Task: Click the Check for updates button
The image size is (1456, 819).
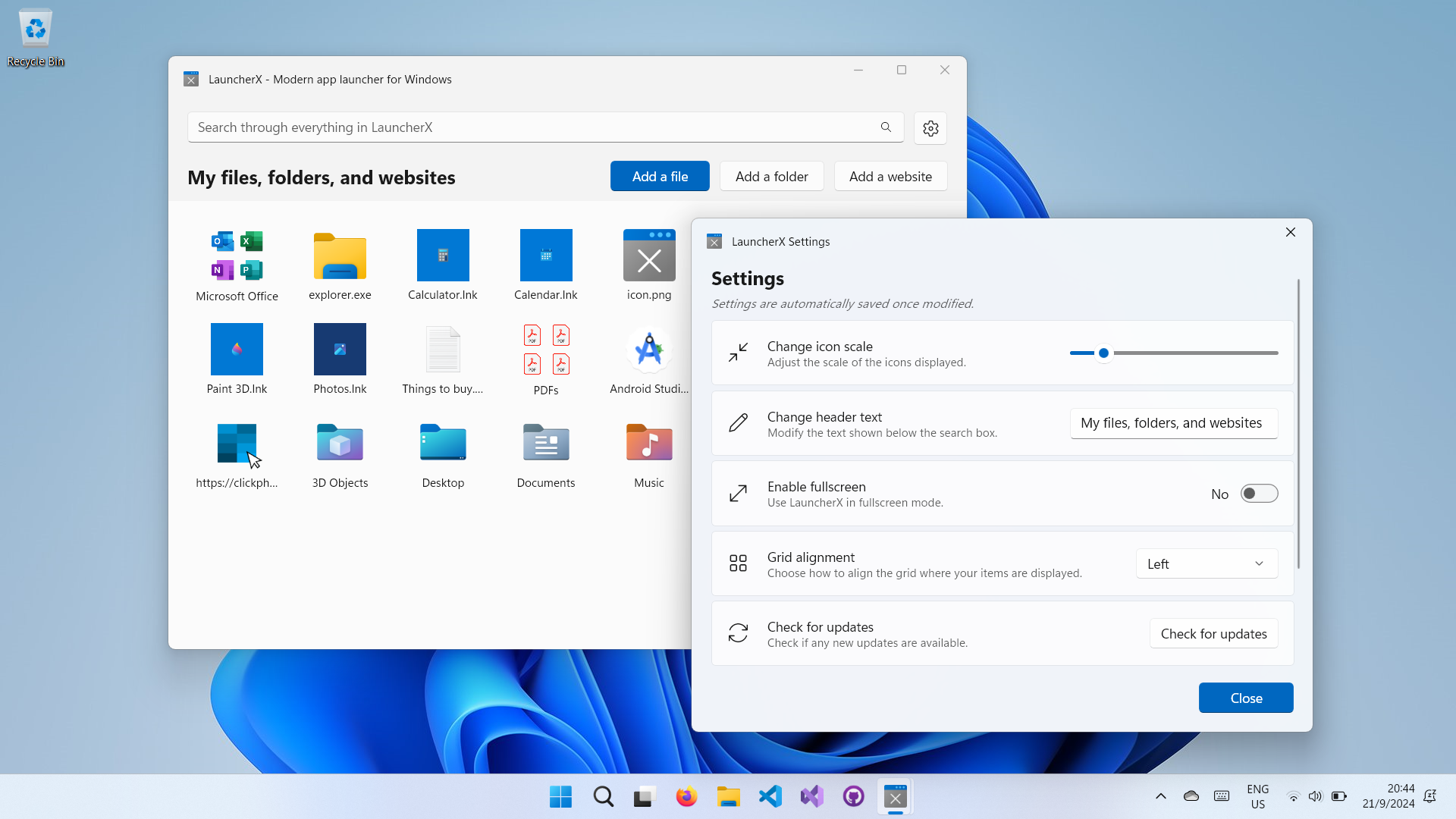Action: tap(1213, 633)
